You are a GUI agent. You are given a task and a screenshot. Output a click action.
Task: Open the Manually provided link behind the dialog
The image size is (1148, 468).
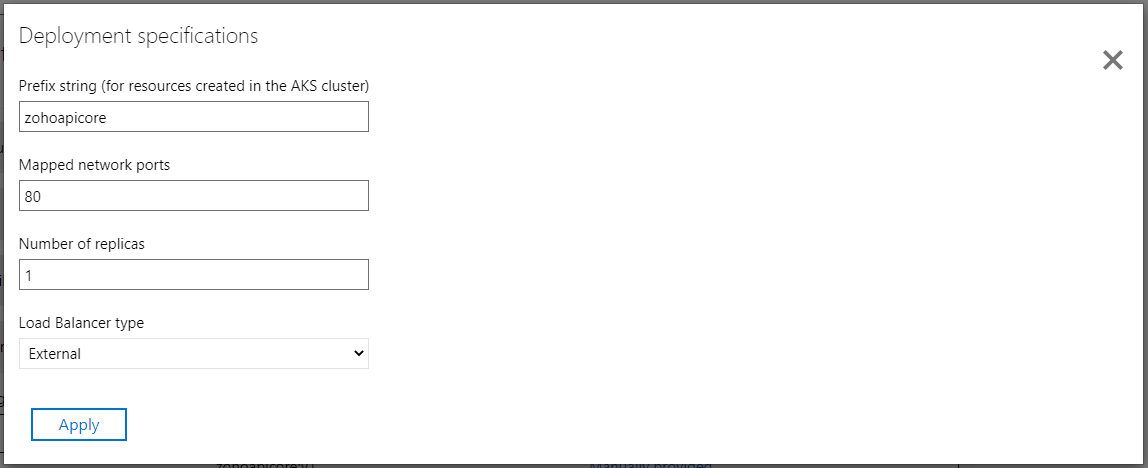click(651, 465)
